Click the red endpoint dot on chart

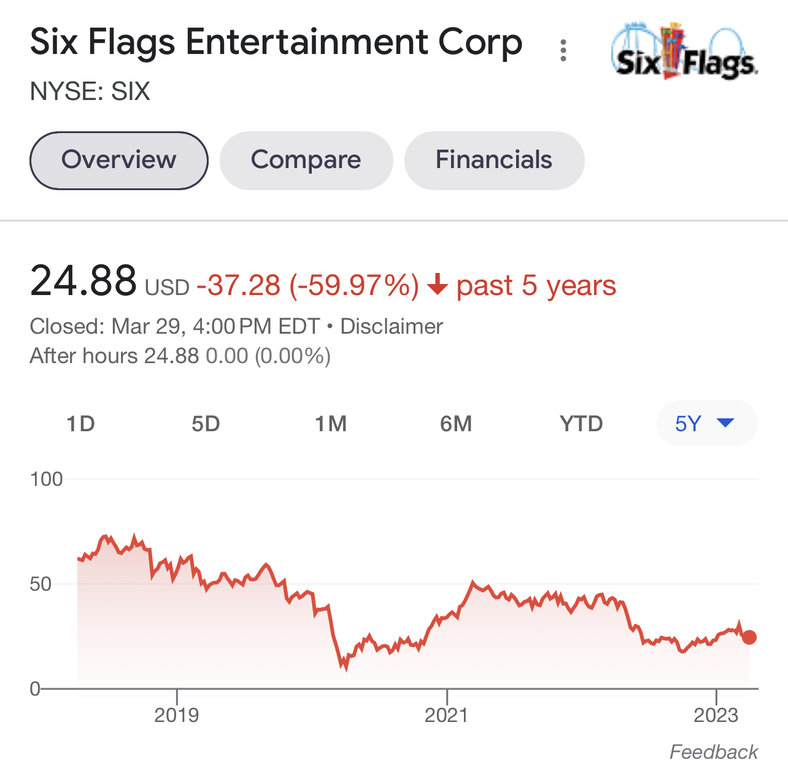pos(749,637)
